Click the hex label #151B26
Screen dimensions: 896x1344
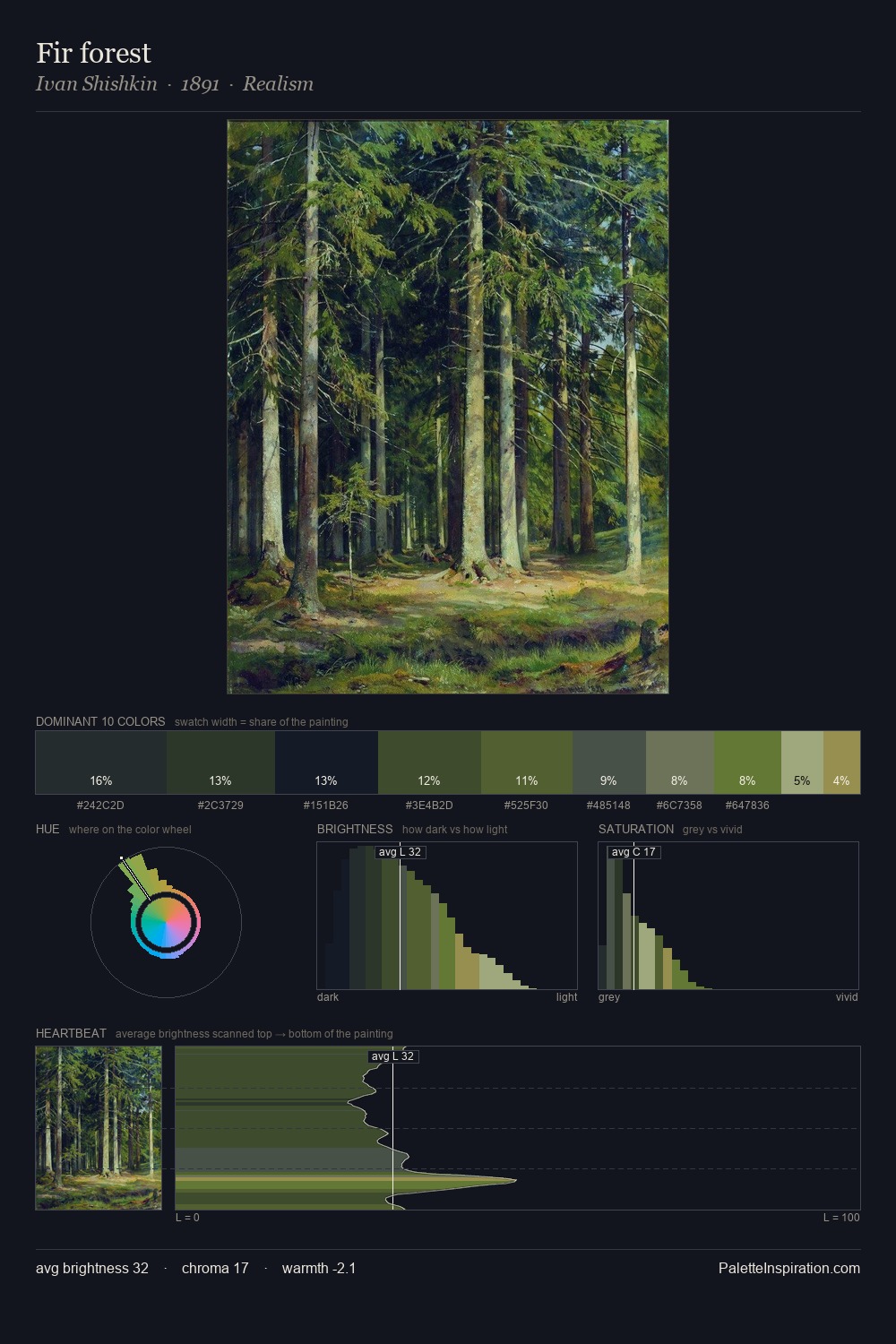[x=326, y=806]
